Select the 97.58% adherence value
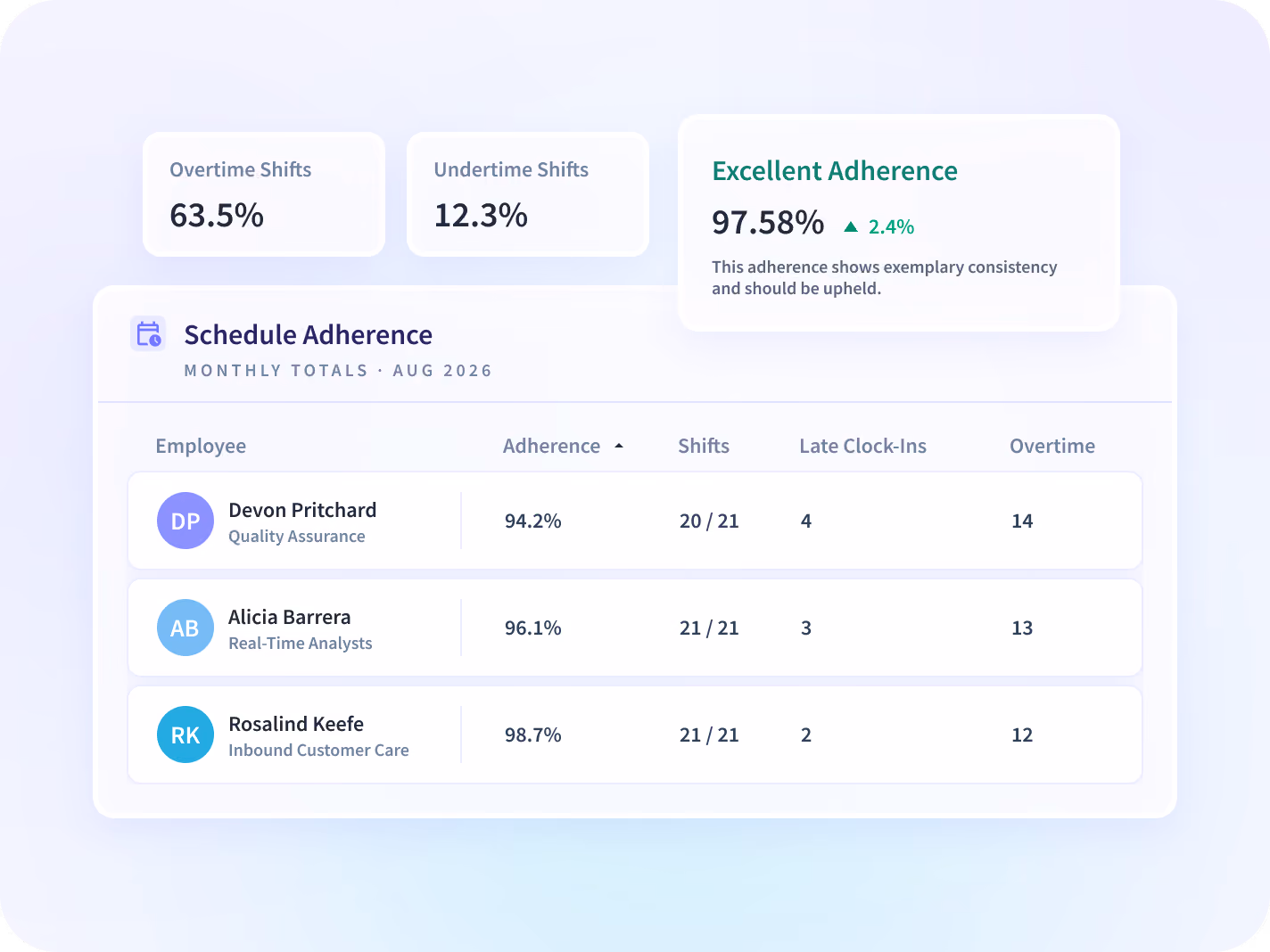 [x=768, y=223]
